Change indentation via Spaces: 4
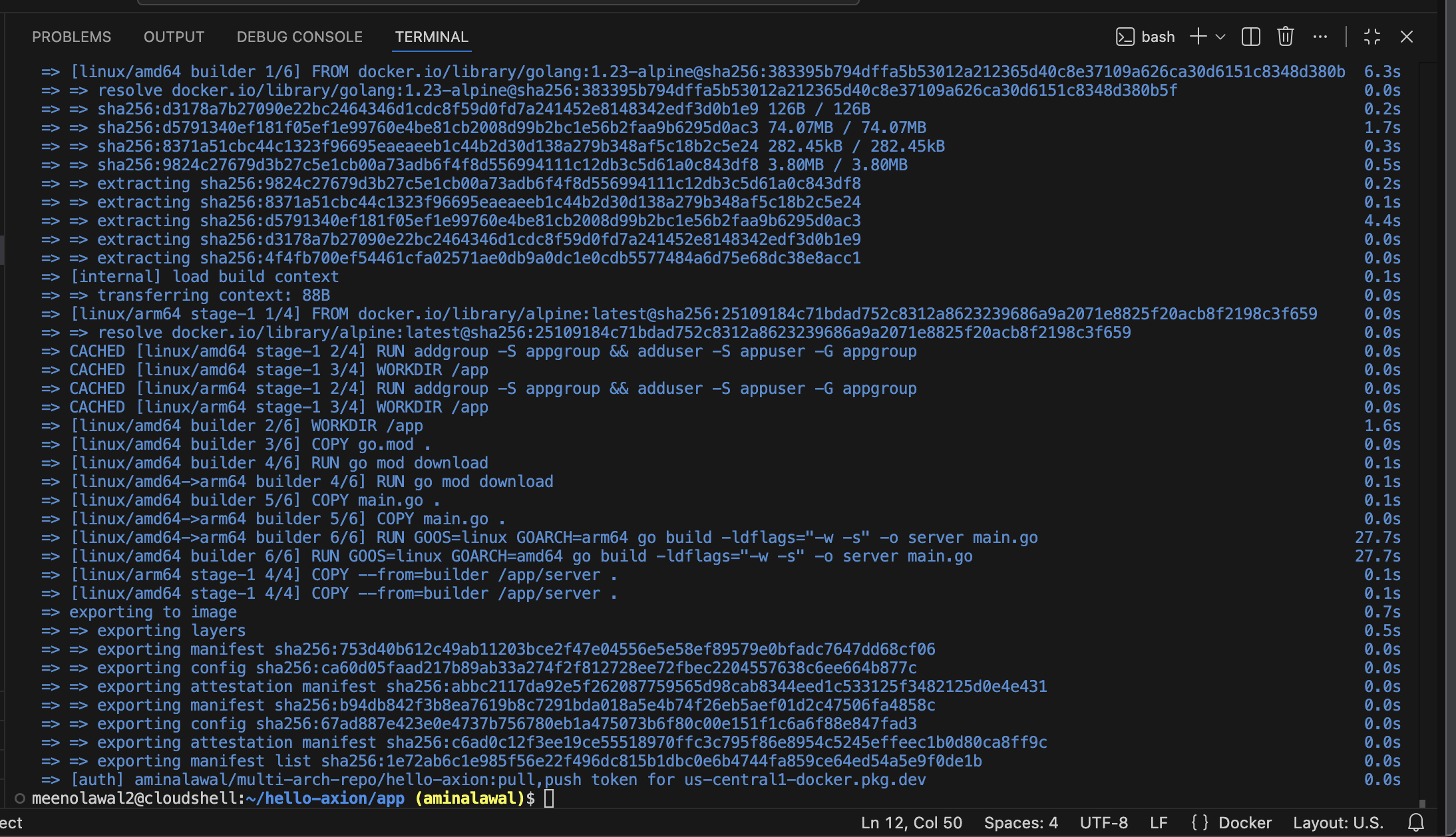 point(1021,823)
